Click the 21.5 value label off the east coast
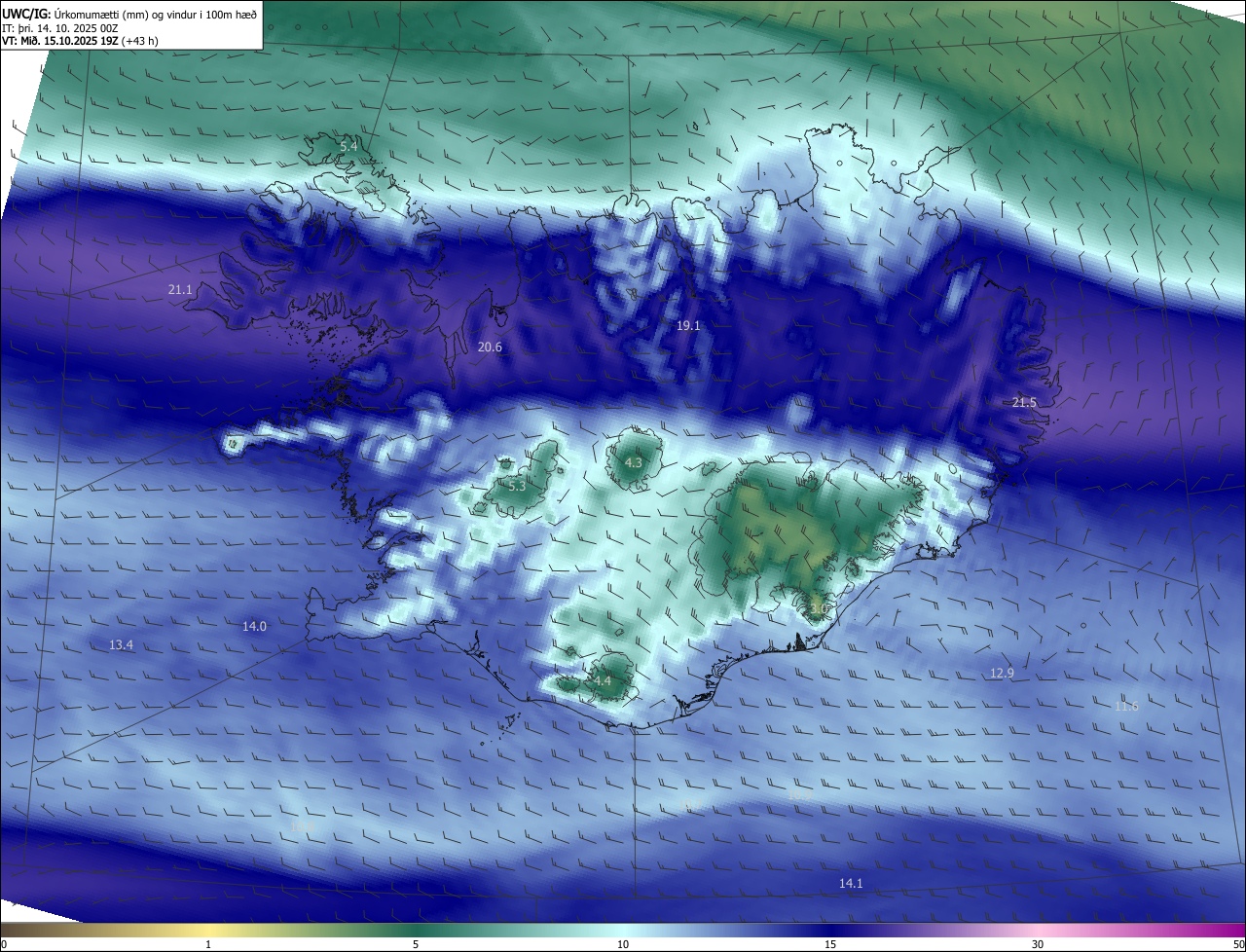Screen dimensions: 1246x952 (x=1024, y=402)
